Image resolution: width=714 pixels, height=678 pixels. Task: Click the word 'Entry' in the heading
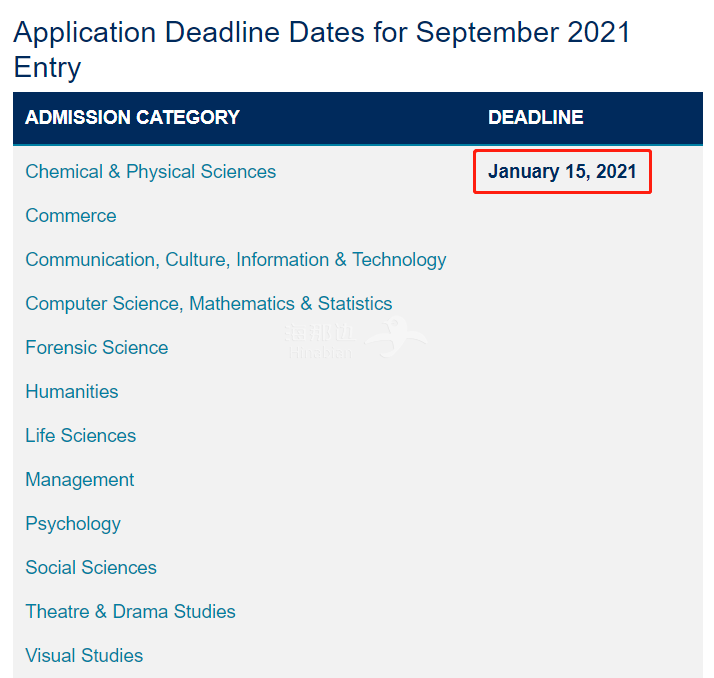click(47, 68)
